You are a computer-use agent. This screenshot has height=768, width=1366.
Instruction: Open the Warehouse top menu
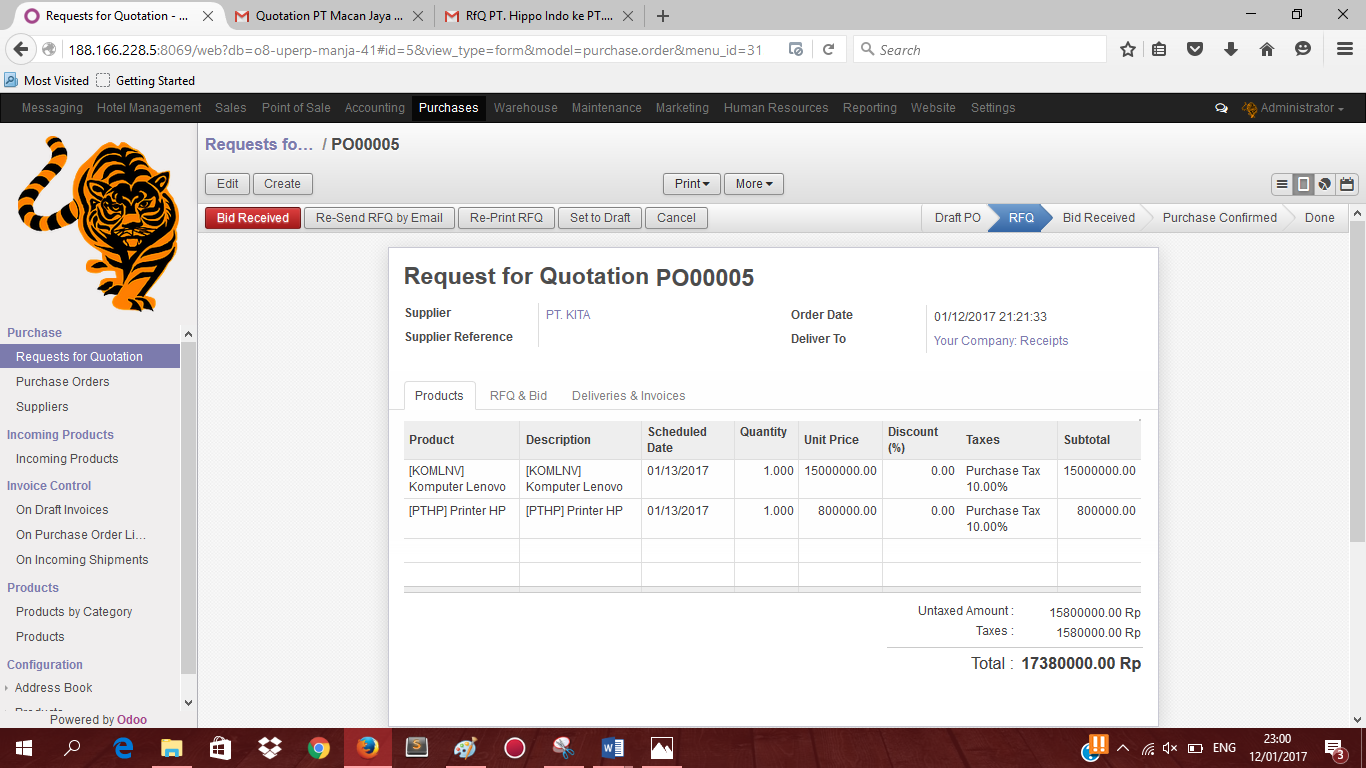pyautogui.click(x=525, y=108)
